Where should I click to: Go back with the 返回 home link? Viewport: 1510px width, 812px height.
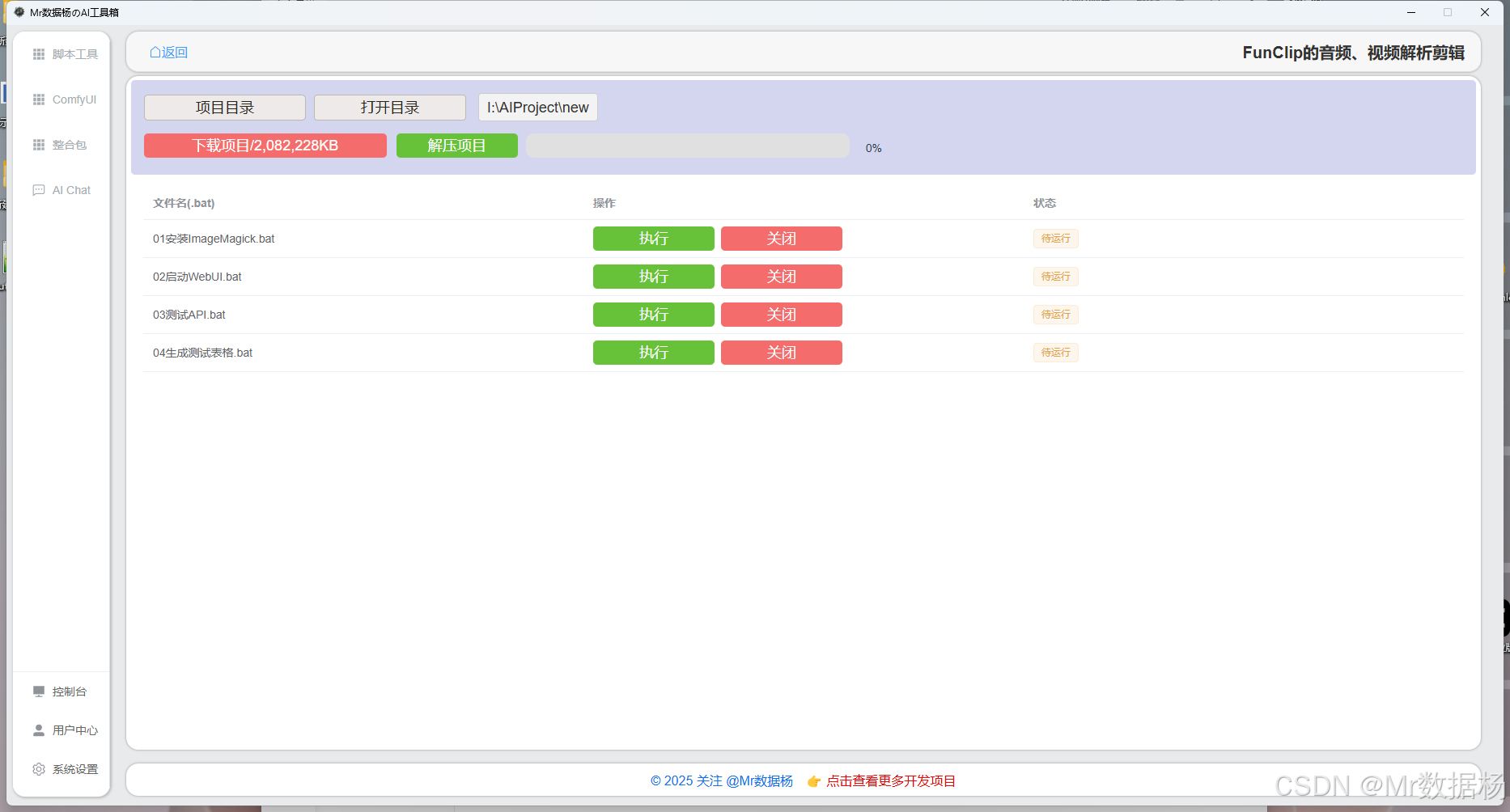pyautogui.click(x=168, y=53)
